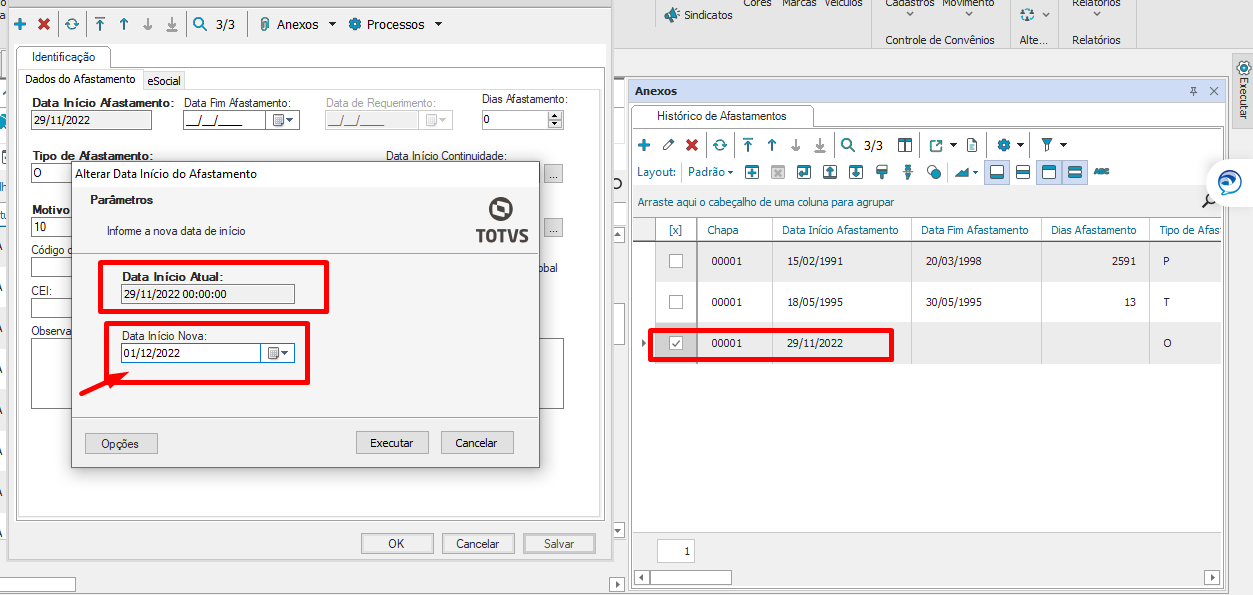Click OK at bottom of afastamento form

click(397, 544)
